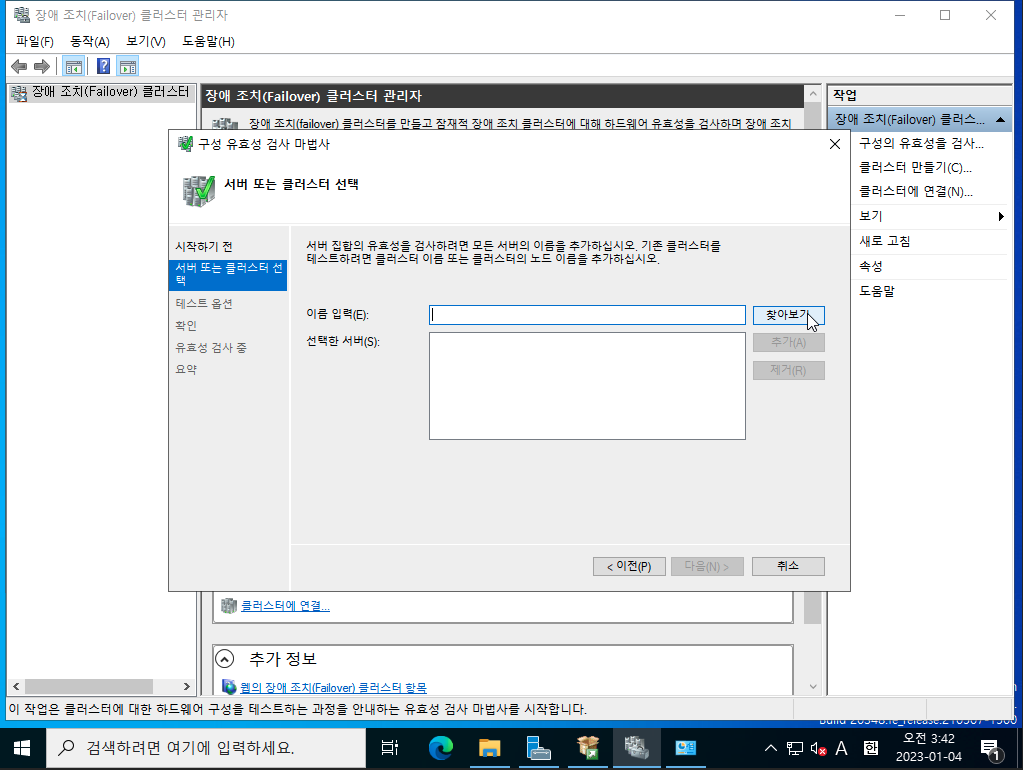Toggle the A input mode indicator
The height and width of the screenshot is (770, 1023).
point(842,748)
